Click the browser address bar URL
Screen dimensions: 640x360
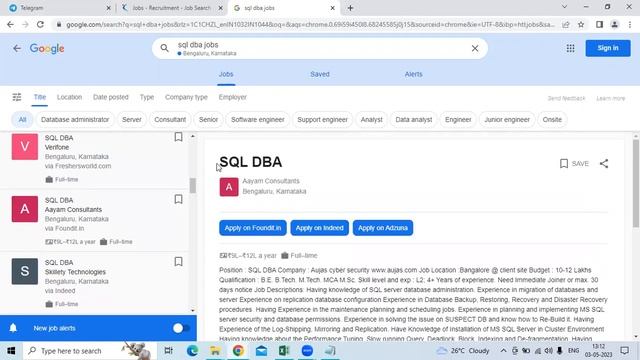(x=310, y=24)
